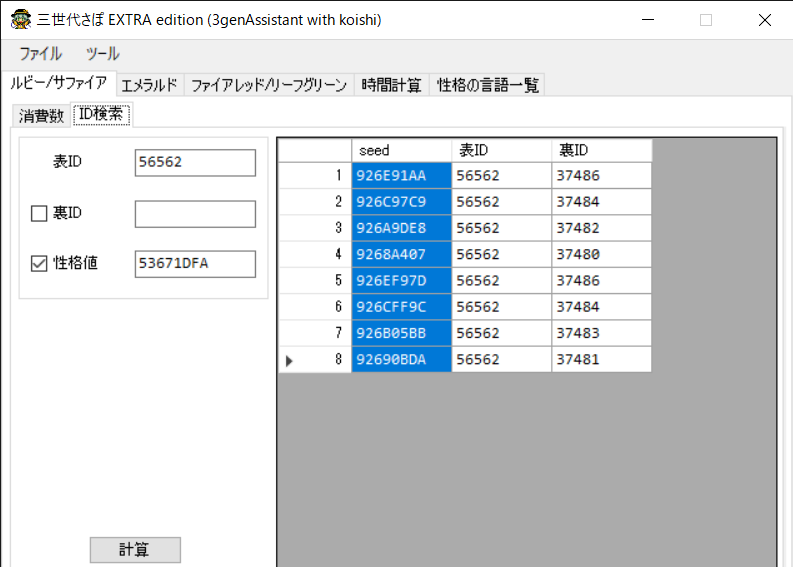This screenshot has width=793, height=567.
Task: Select the 消費数 sub-tab
Action: pyautogui.click(x=41, y=116)
